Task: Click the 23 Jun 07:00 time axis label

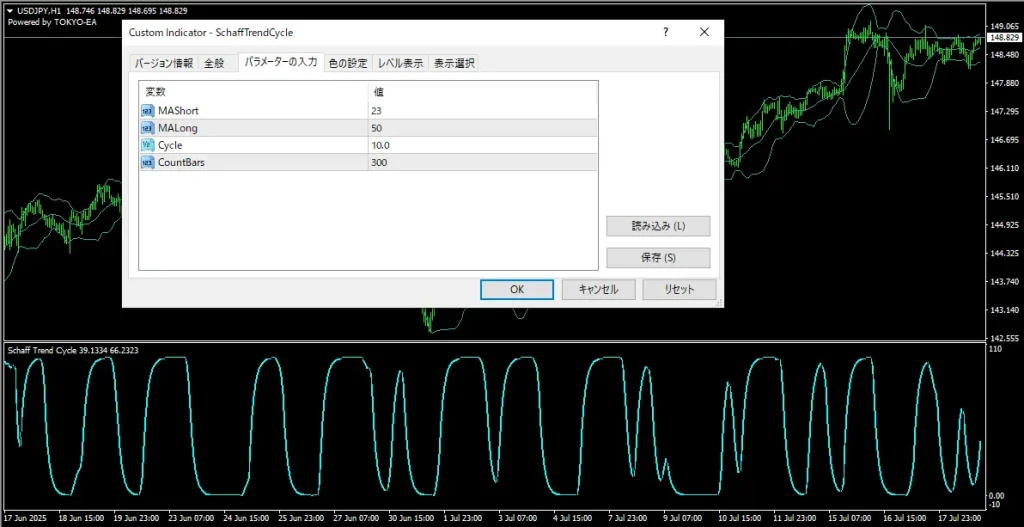Action: tap(189, 517)
